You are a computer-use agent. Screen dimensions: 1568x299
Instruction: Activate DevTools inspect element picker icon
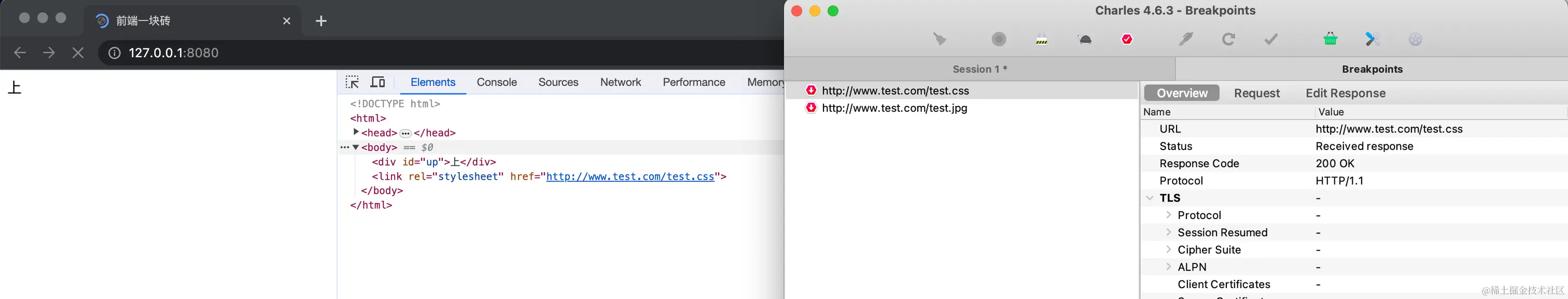pos(353,82)
